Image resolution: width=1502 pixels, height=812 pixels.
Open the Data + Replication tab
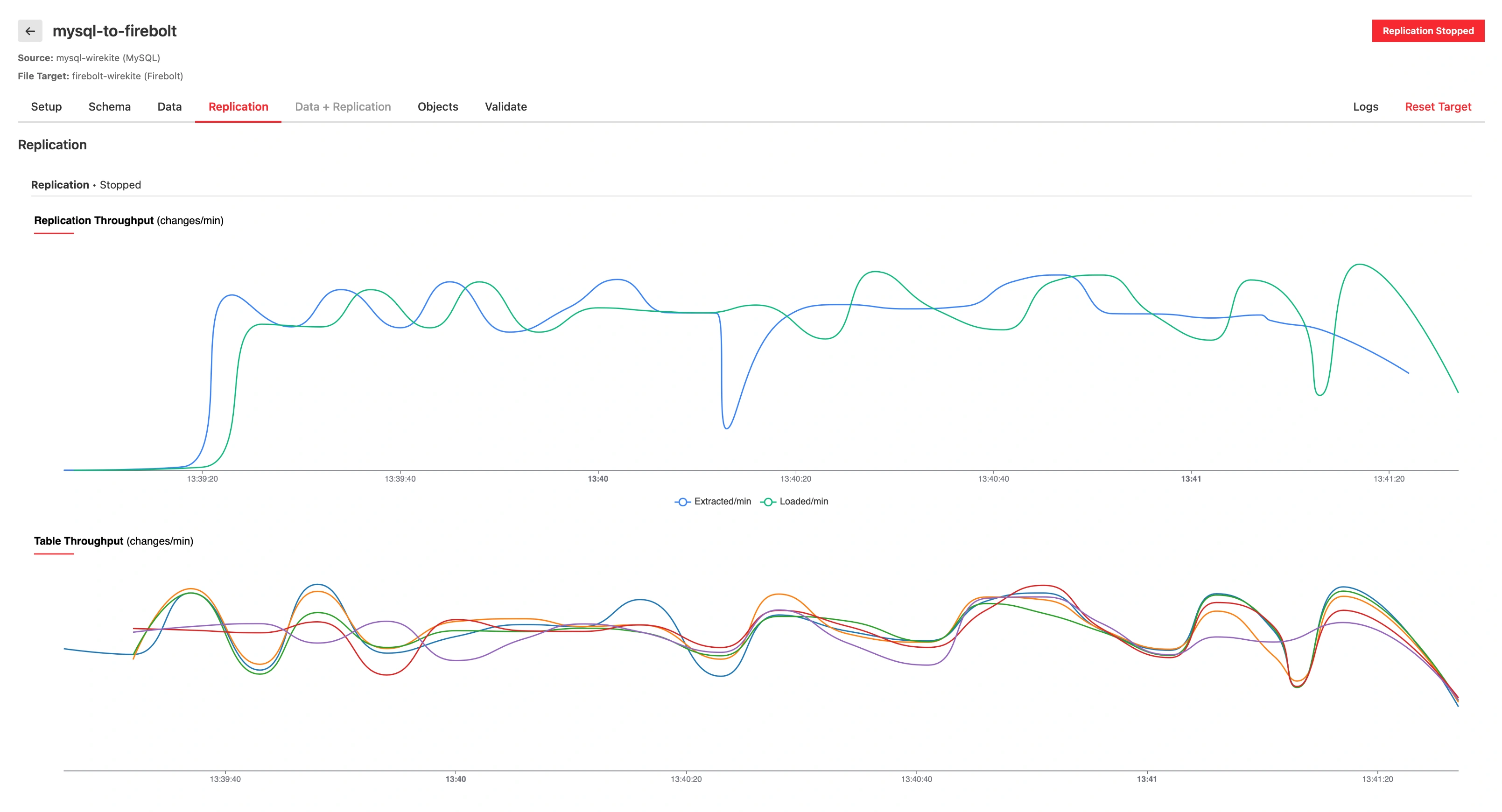343,107
